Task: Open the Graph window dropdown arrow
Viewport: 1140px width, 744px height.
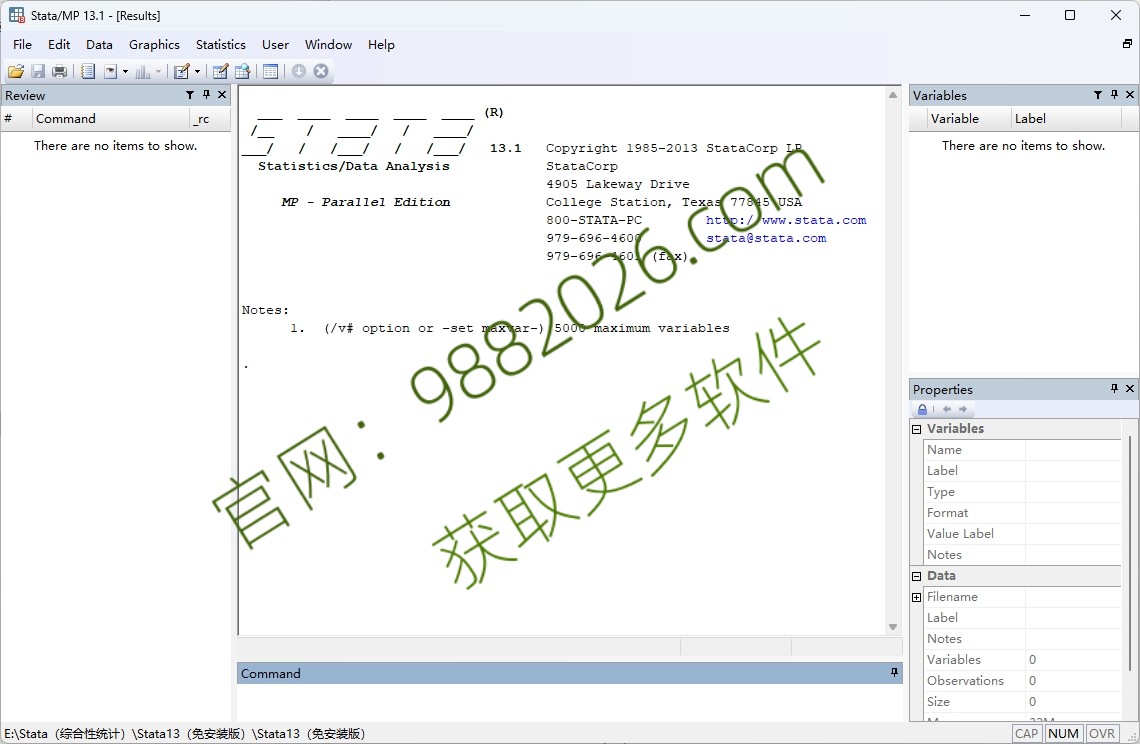Action: tap(158, 71)
